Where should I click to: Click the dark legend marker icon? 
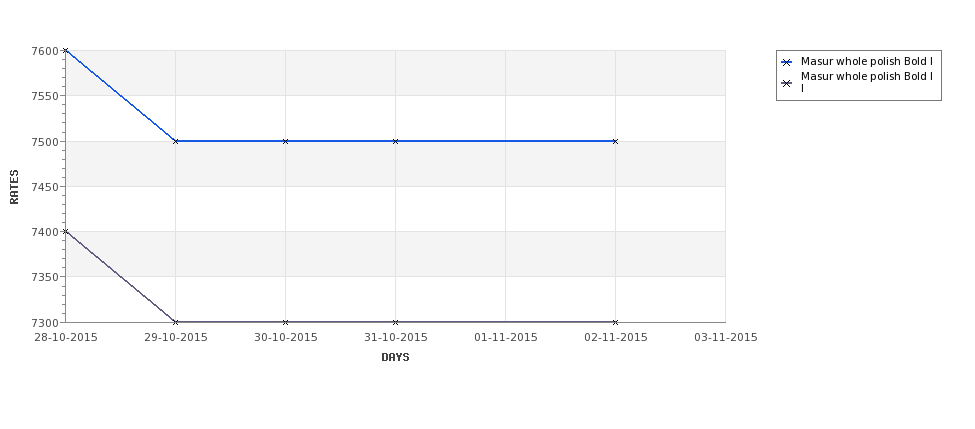tap(787, 83)
